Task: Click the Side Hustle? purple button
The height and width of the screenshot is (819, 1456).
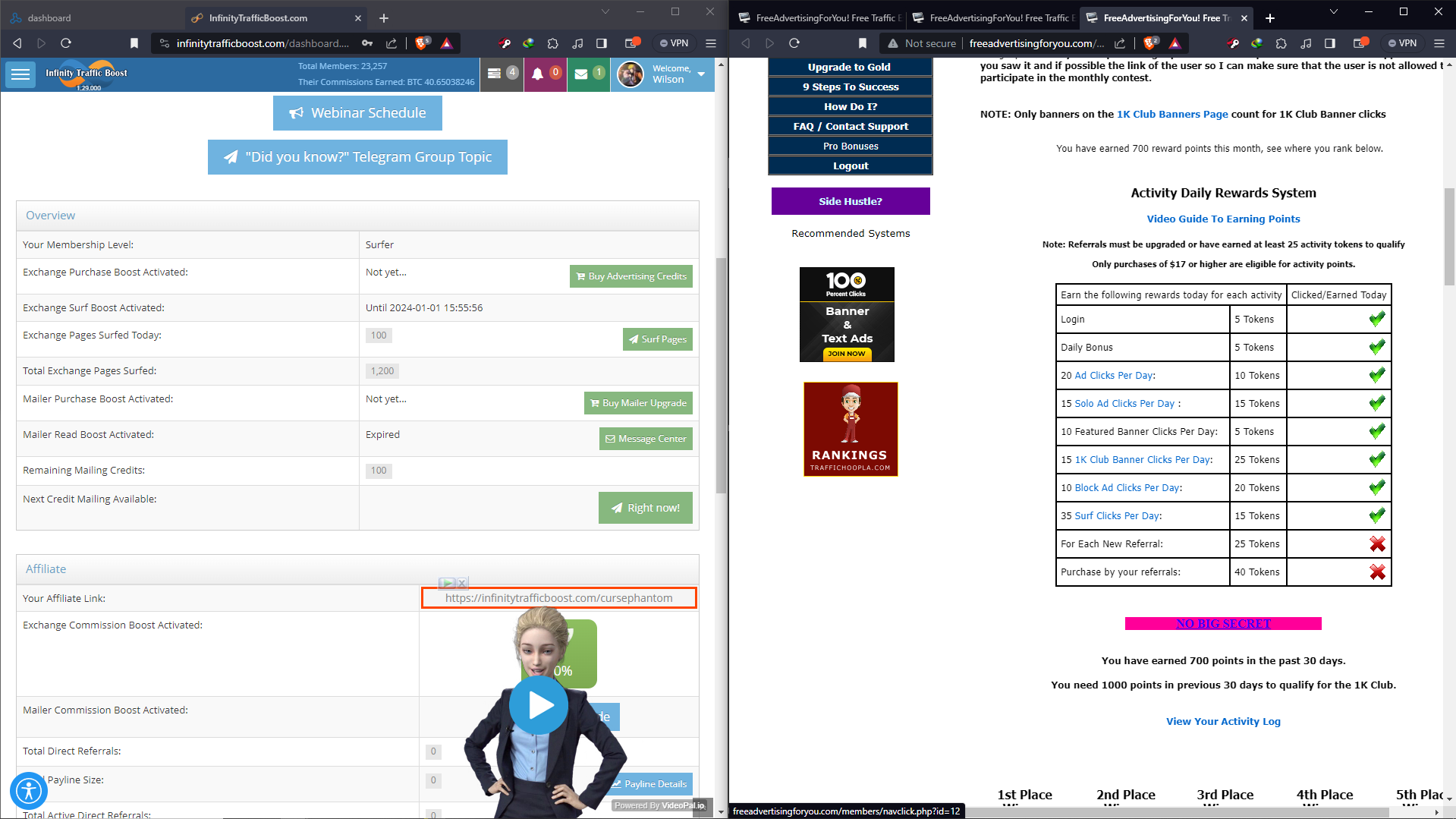Action: point(851,201)
